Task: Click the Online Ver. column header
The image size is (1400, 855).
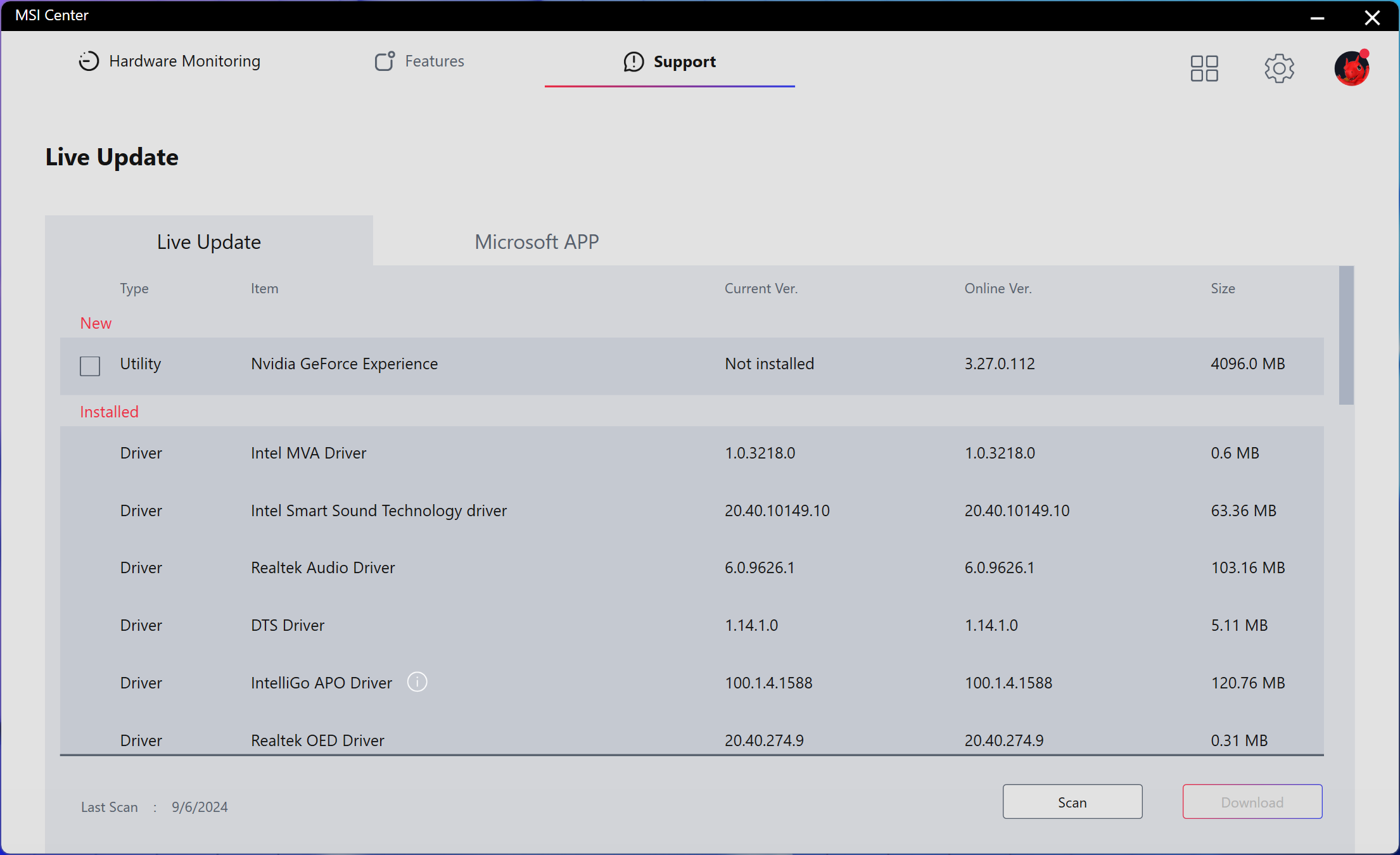Action: click(998, 289)
